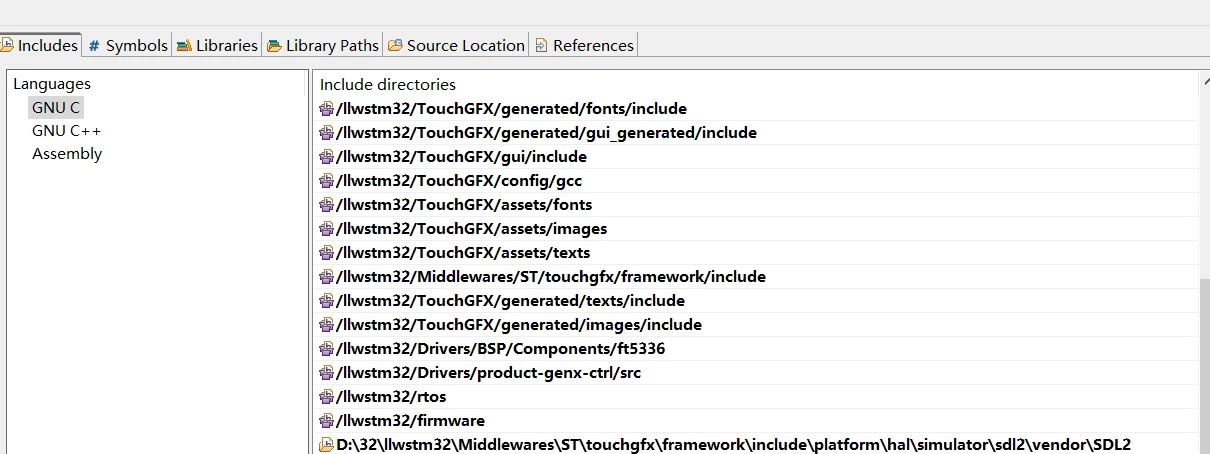Click the Include directories list scrollbar thumb
The height and width of the screenshot is (454, 1210).
(x=1204, y=367)
